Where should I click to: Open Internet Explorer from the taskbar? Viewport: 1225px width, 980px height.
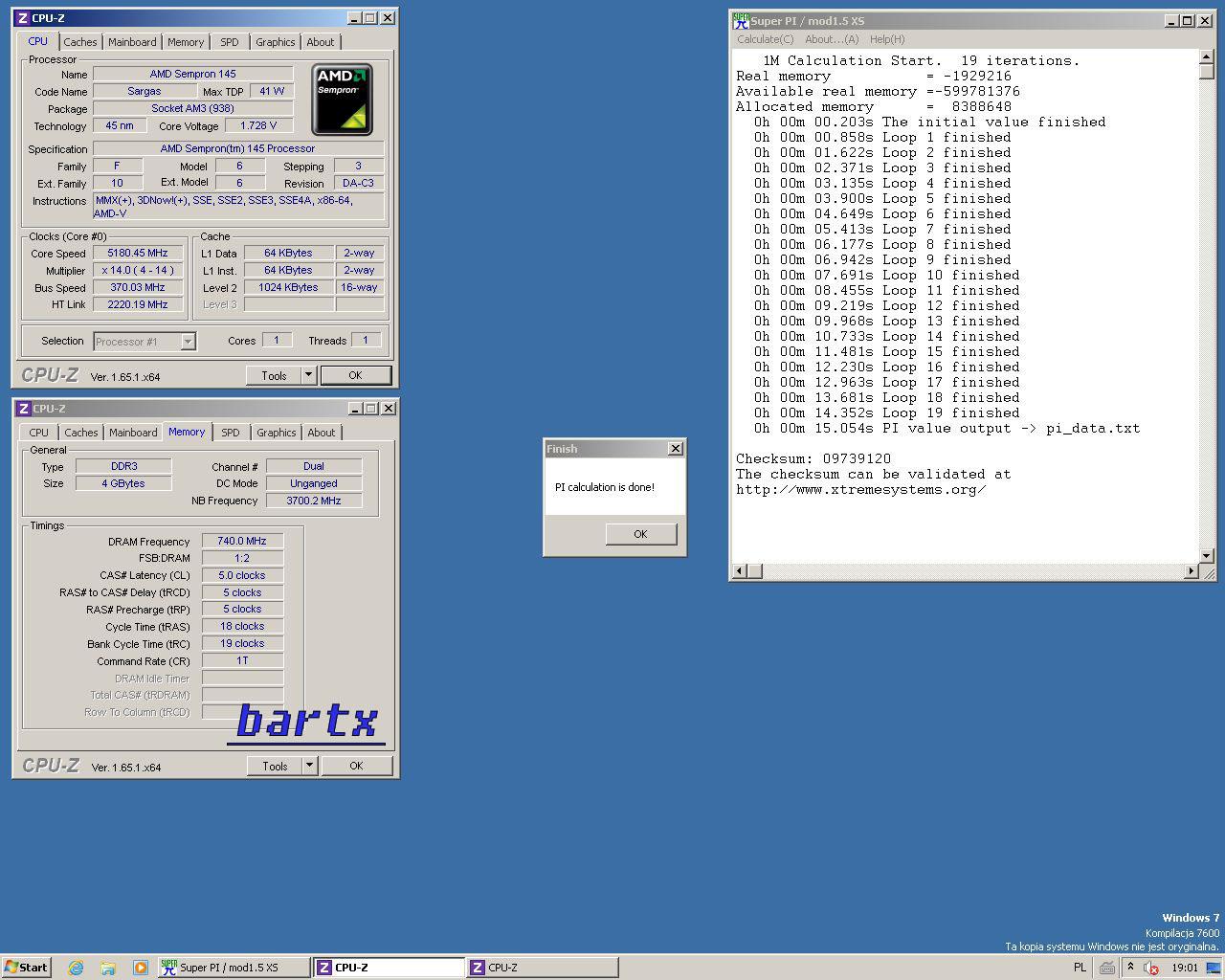coord(76,968)
